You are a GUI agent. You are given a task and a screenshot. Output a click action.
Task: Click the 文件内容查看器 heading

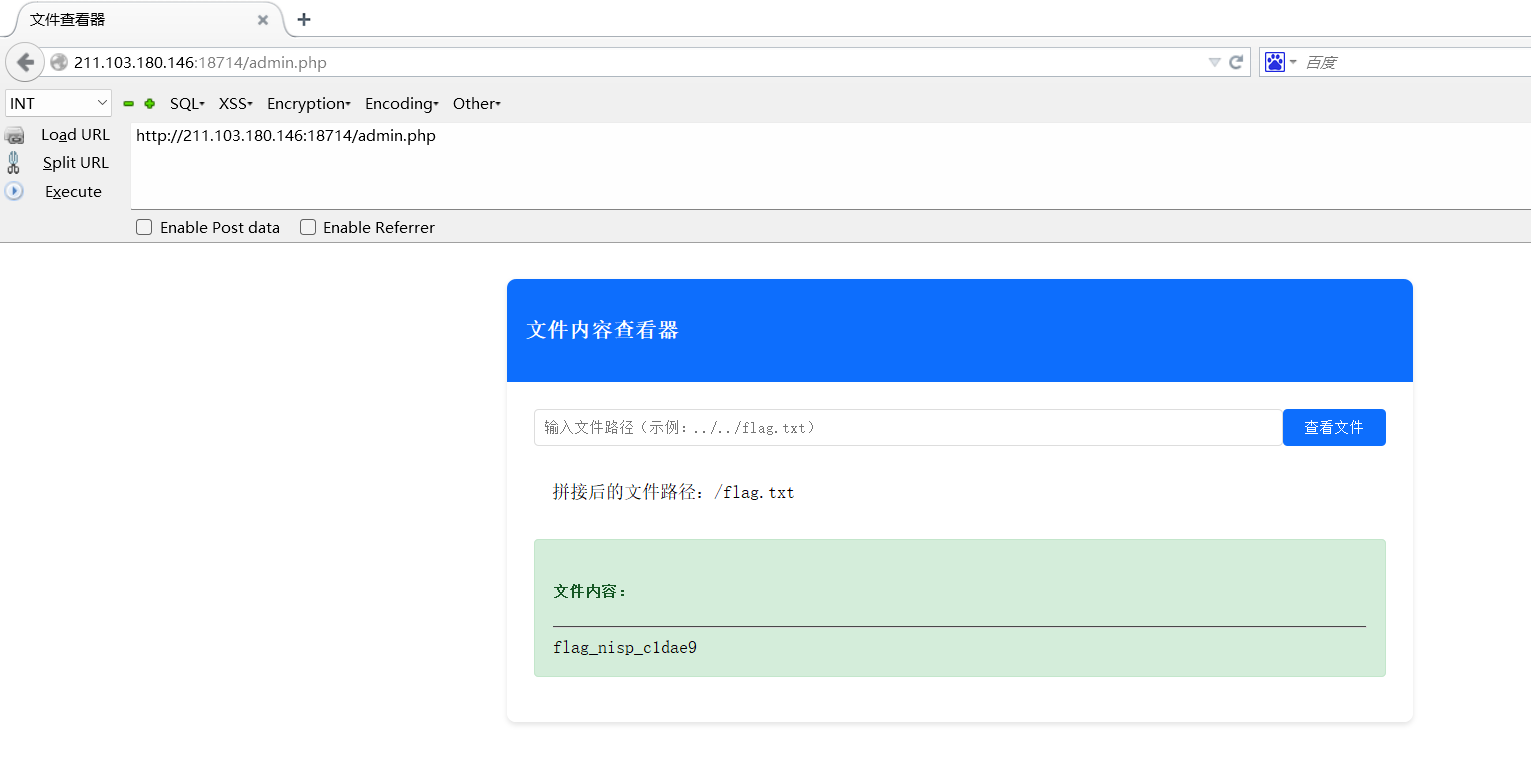coord(603,330)
